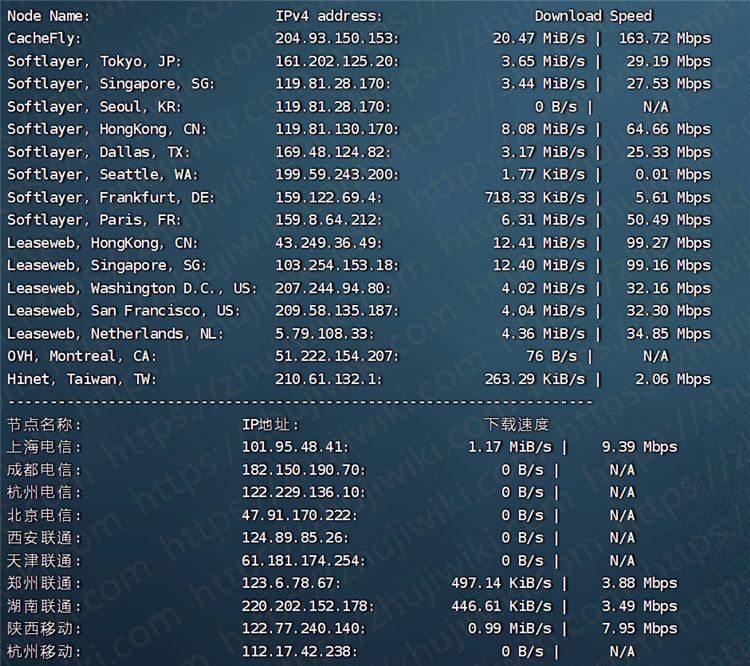750x666 pixels.
Task: Select IP address 43.249.36.49
Action: tap(329, 243)
